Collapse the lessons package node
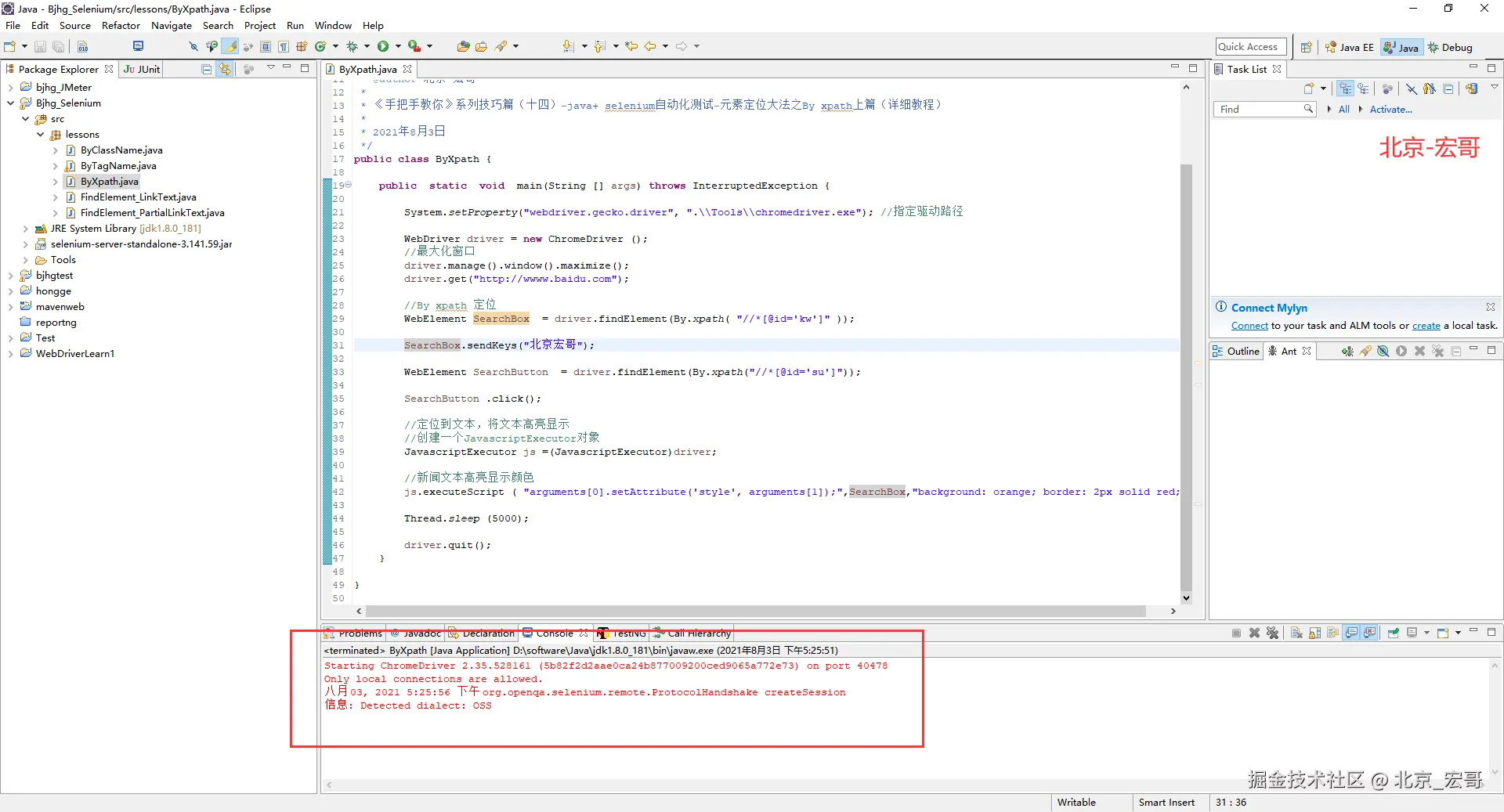Viewport: 1504px width, 812px height. click(40, 135)
